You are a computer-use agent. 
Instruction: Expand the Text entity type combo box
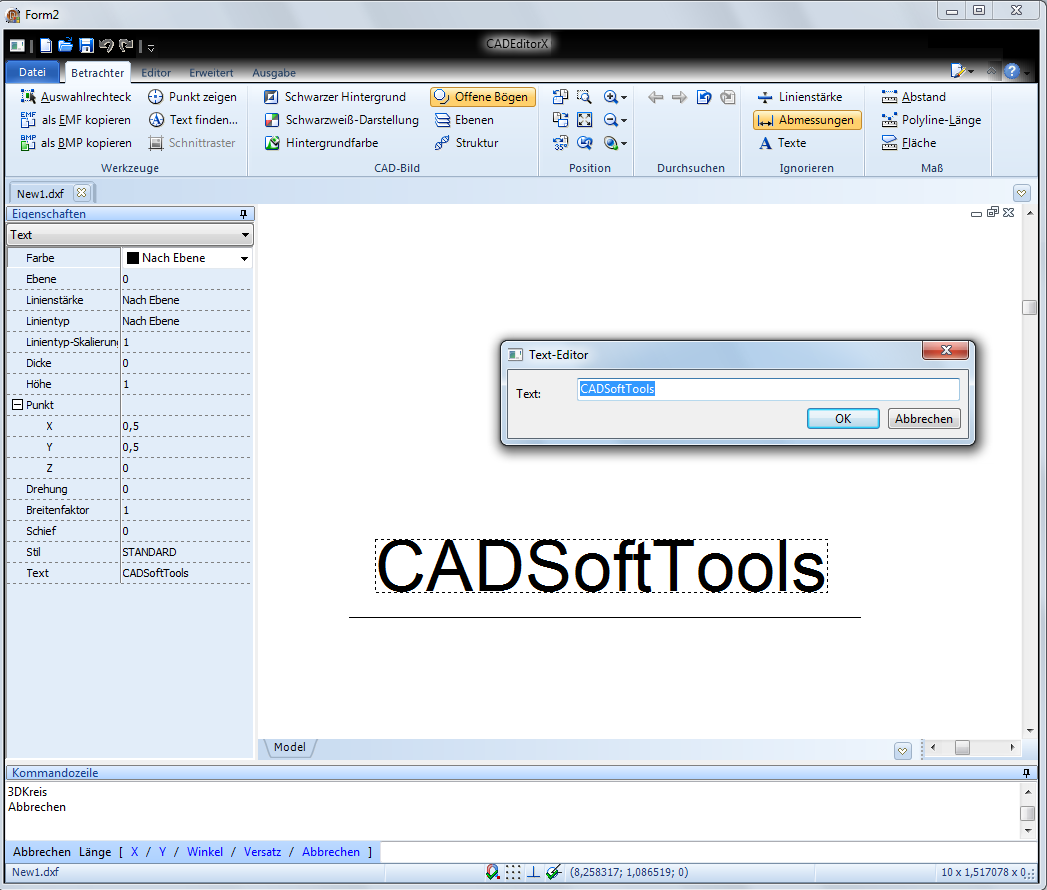point(245,235)
